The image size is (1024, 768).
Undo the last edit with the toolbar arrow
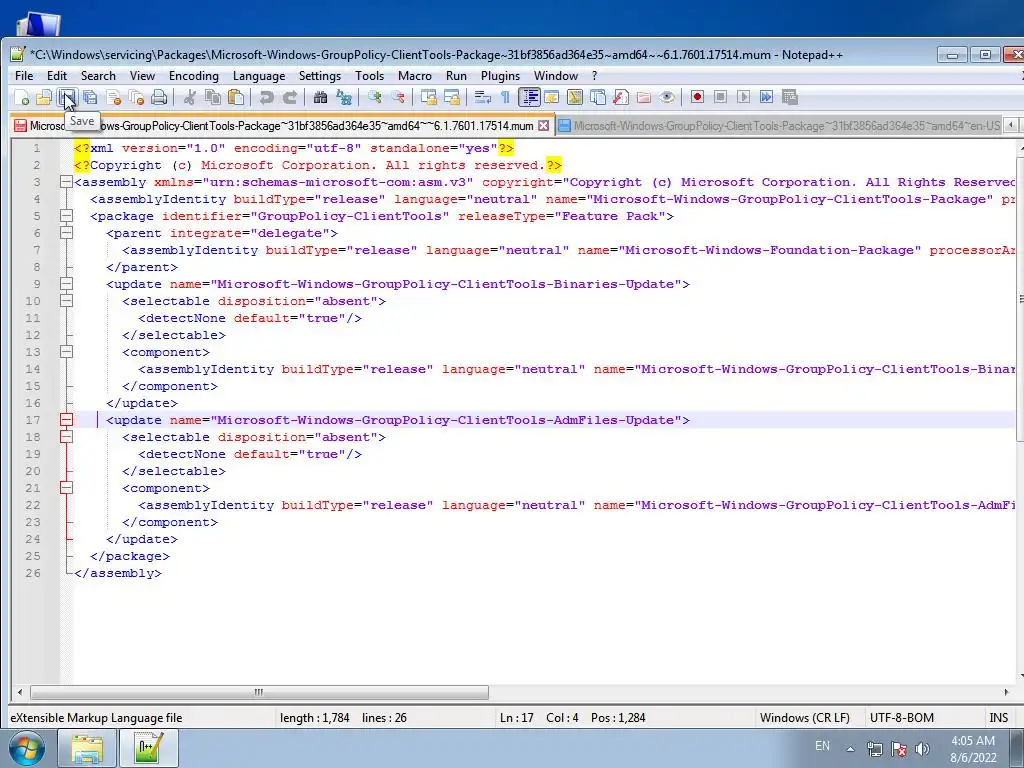(x=266, y=97)
